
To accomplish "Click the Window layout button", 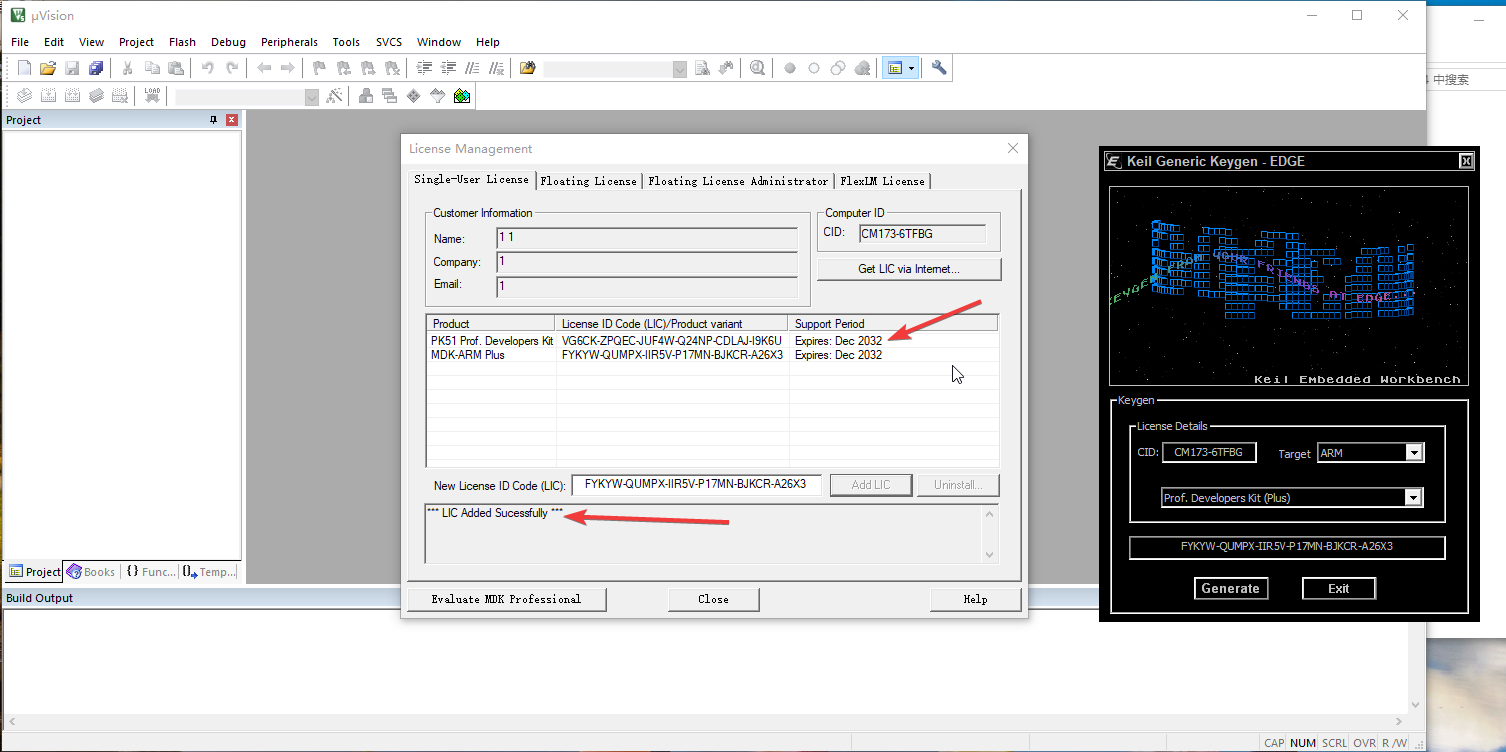I will pos(895,68).
